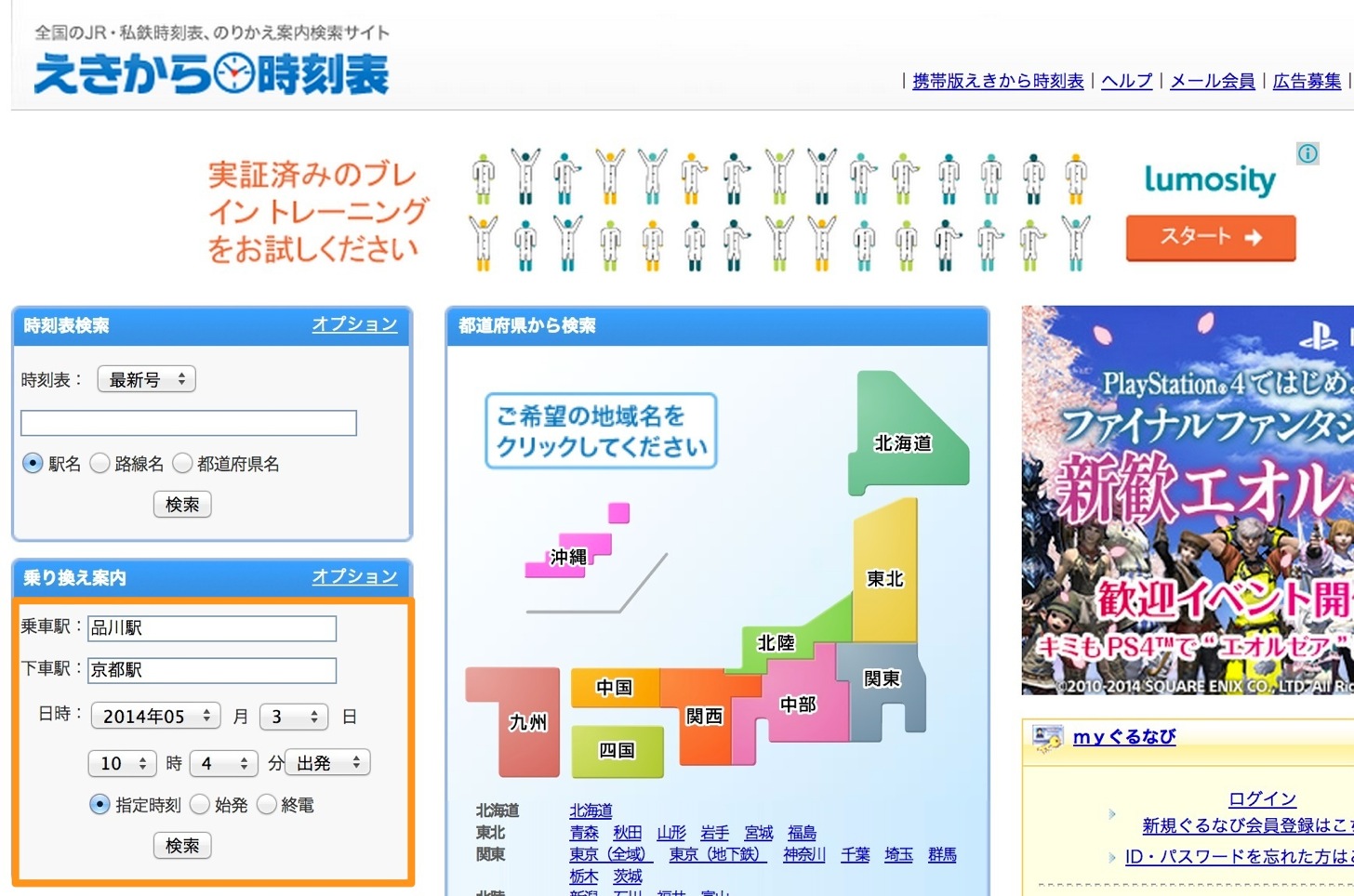Click the 乗車駅 field containing 品川駅
1354x896 pixels.
pyautogui.click(x=212, y=628)
